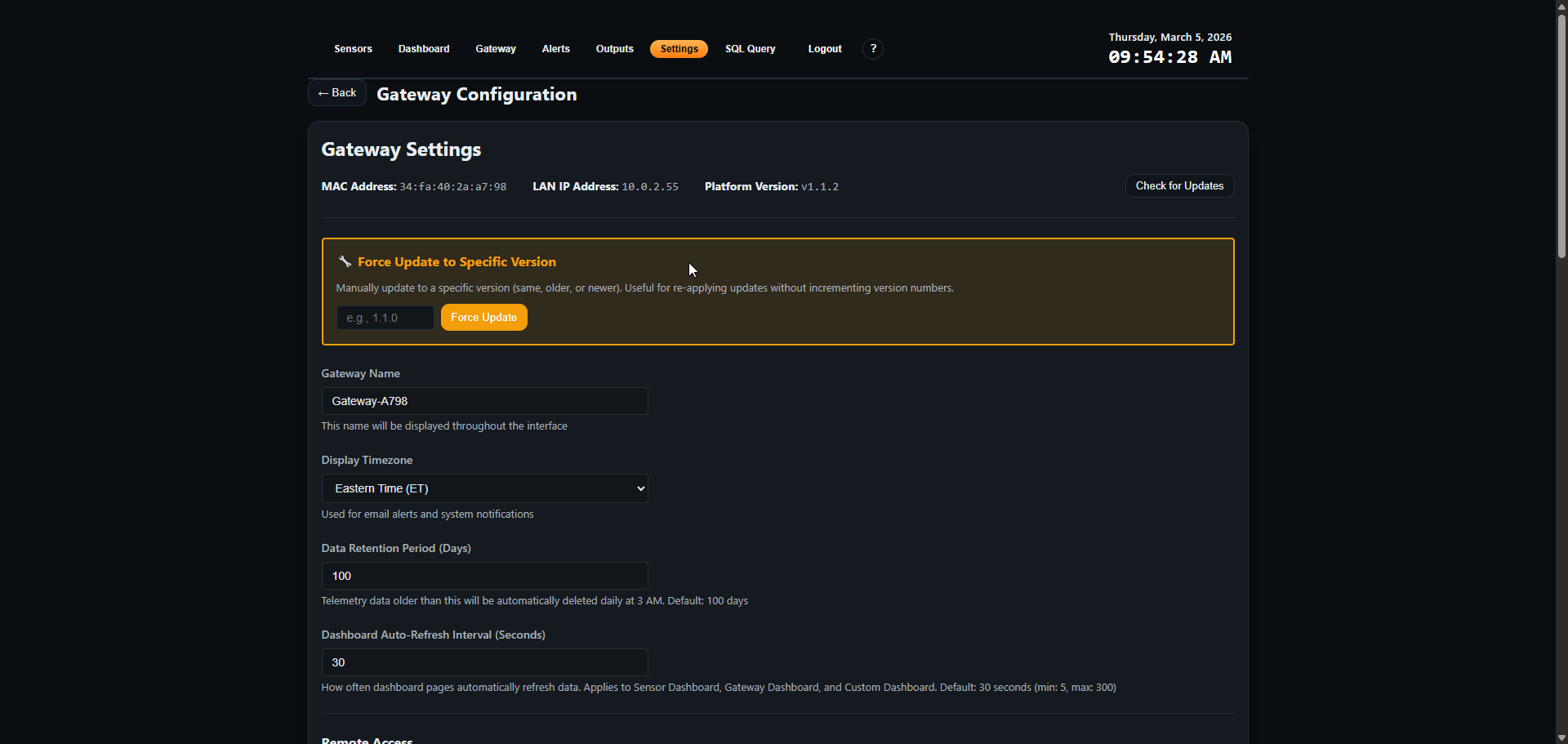
Task: Click the question mark help icon
Action: [x=873, y=49]
